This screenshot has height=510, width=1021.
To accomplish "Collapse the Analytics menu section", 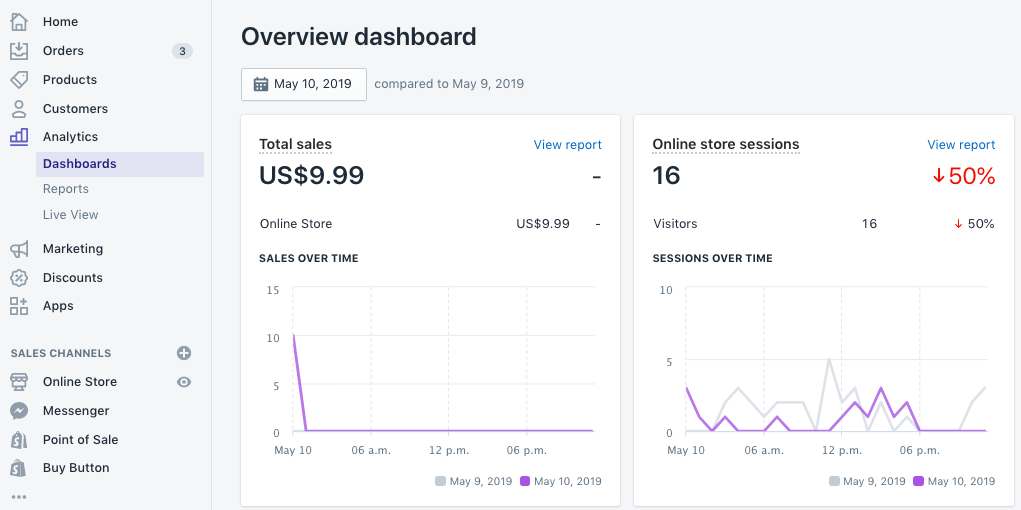I will pyautogui.click(x=70, y=137).
